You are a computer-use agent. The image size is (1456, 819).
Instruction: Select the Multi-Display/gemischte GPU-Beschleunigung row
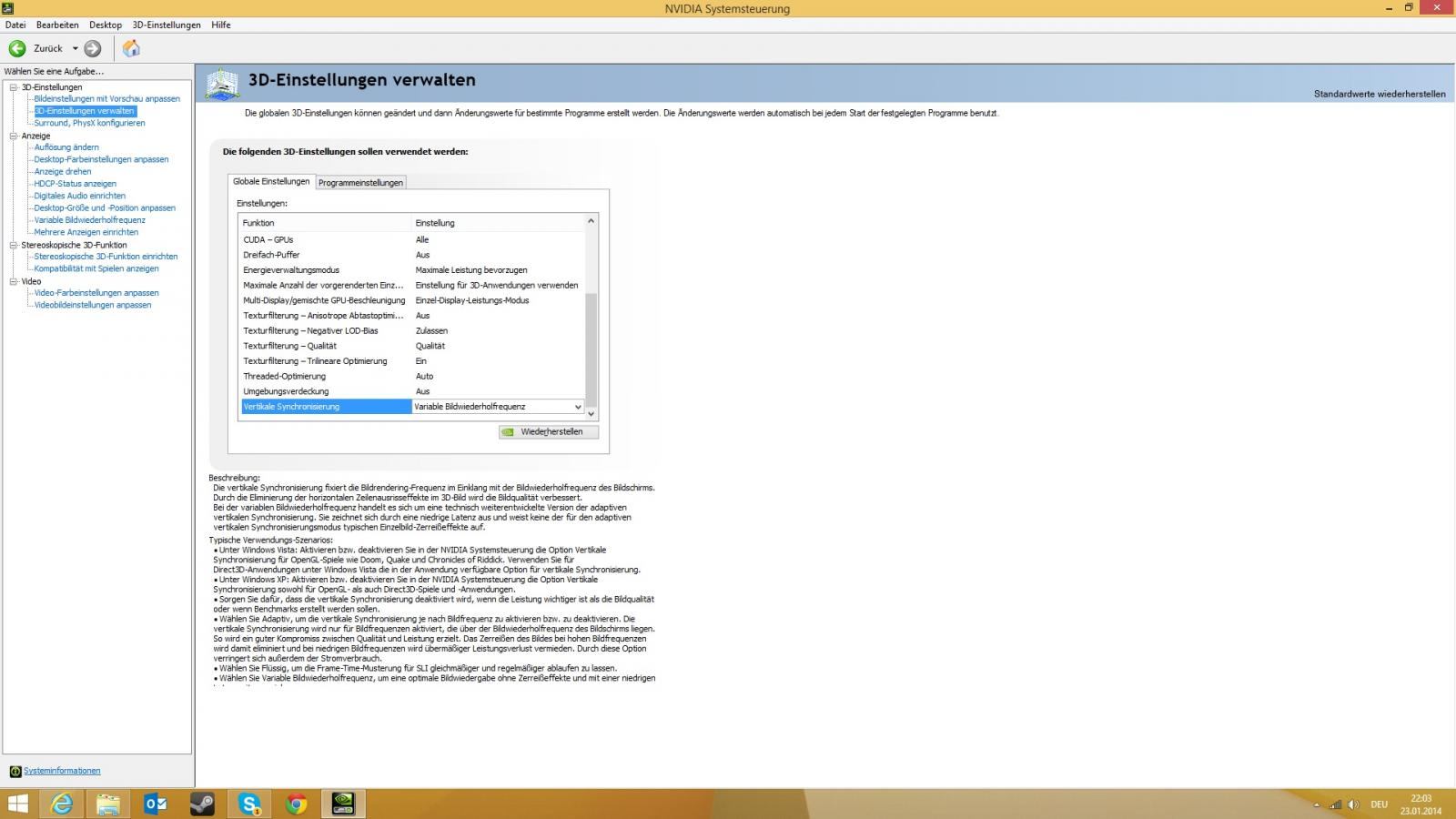[412, 300]
